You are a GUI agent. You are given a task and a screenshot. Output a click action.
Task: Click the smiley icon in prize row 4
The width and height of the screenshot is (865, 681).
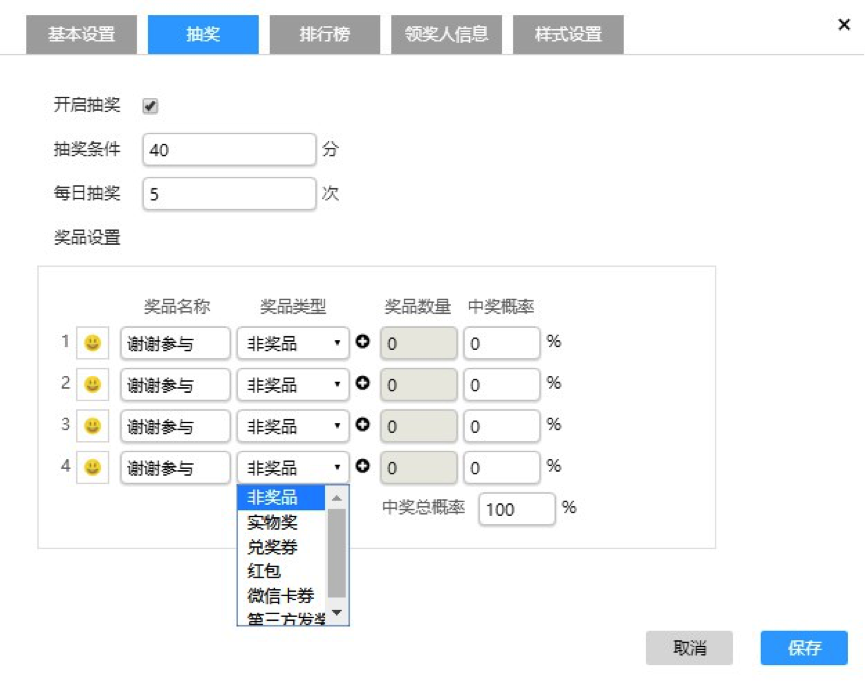[x=92, y=467]
